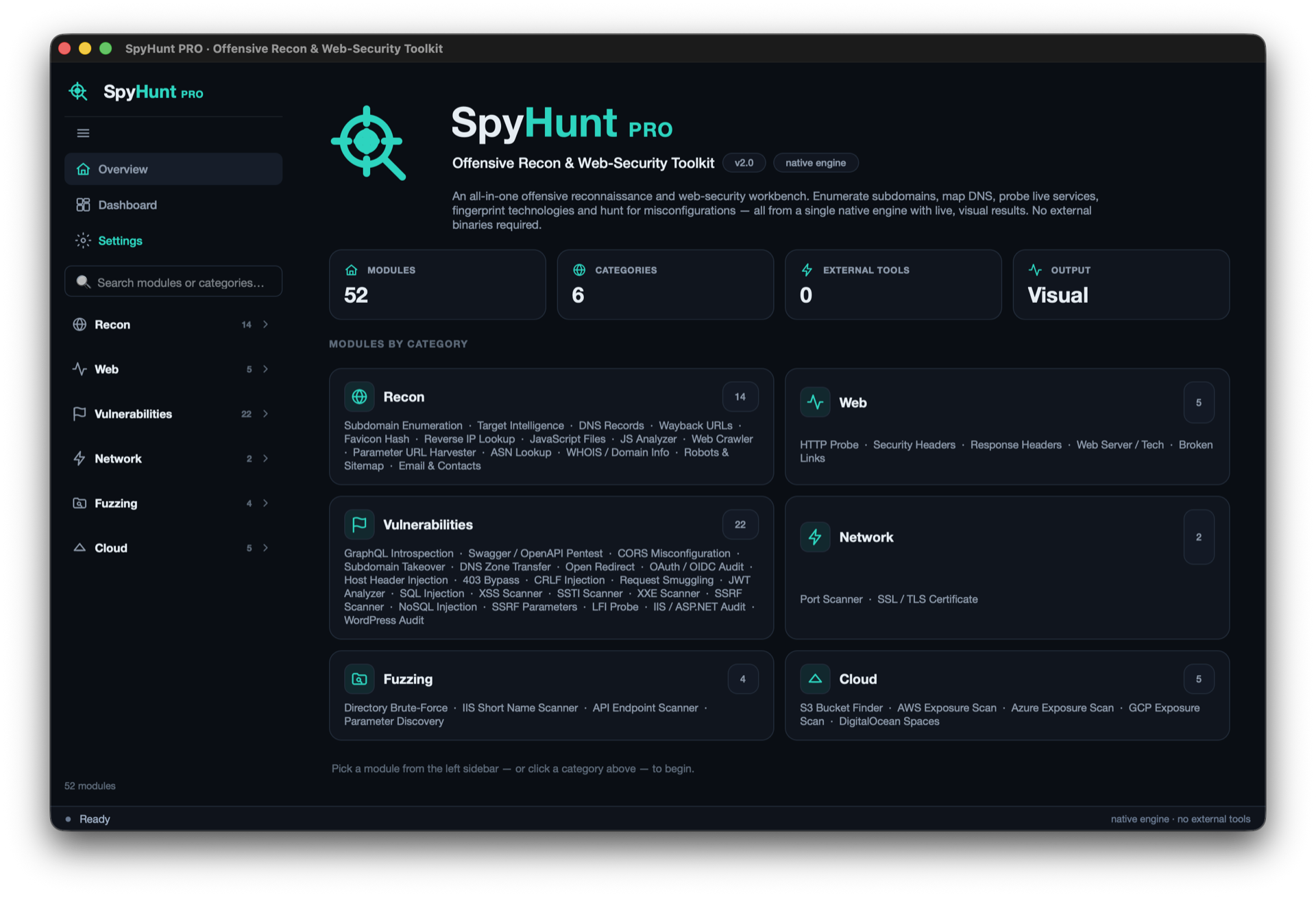Click the Fuzzing folder-search icon in sidebar
1316x897 pixels.
[x=80, y=503]
